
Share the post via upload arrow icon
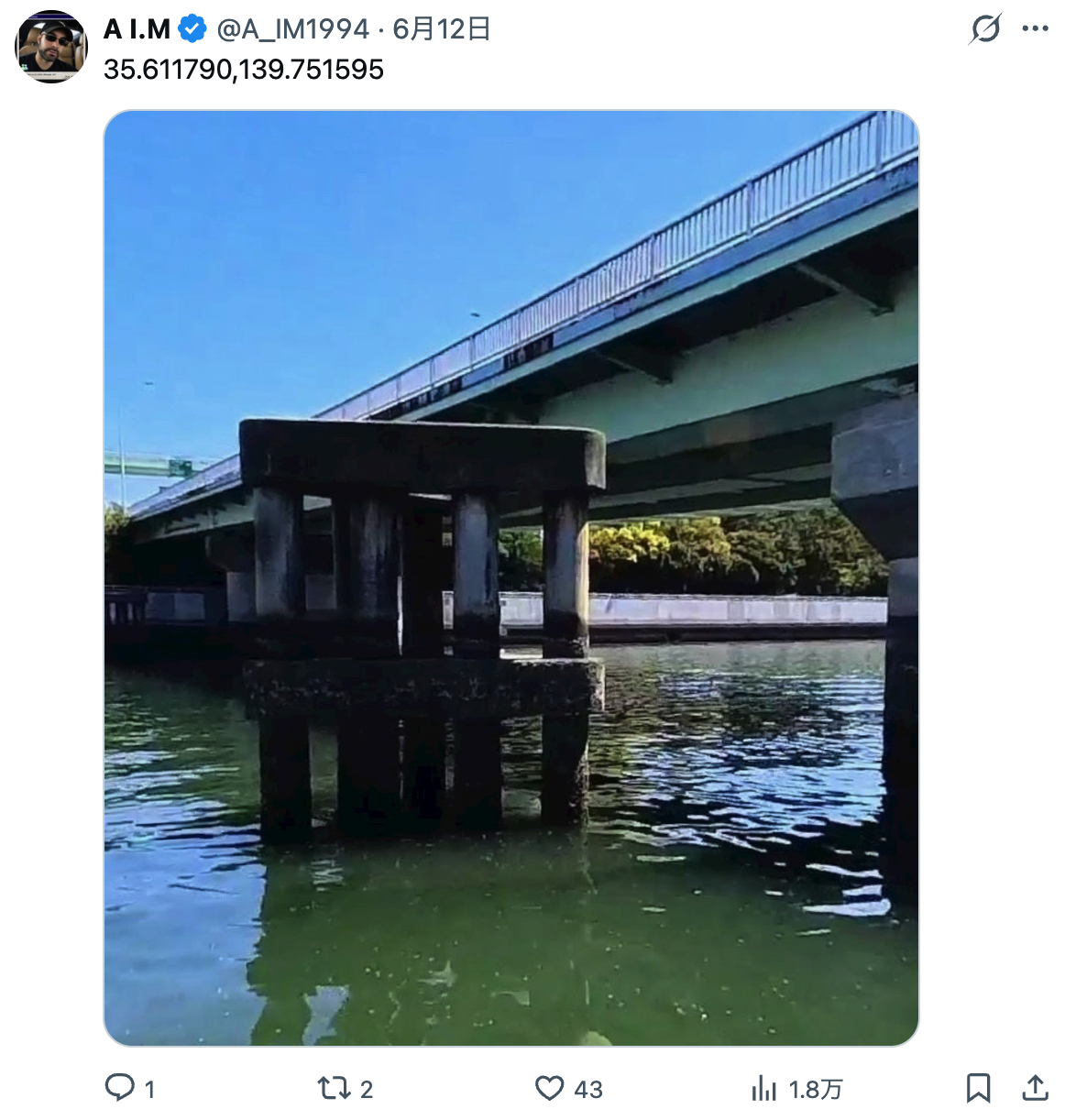pos(1035,1088)
